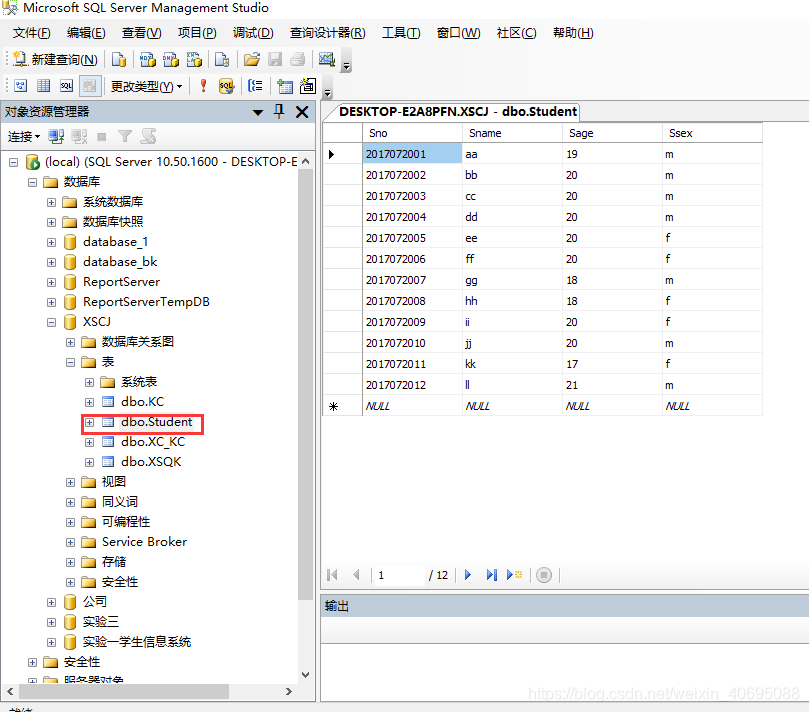Viewport: 809px width, 712px height.
Task: Expand the dbo.KC table node
Action: (89, 402)
